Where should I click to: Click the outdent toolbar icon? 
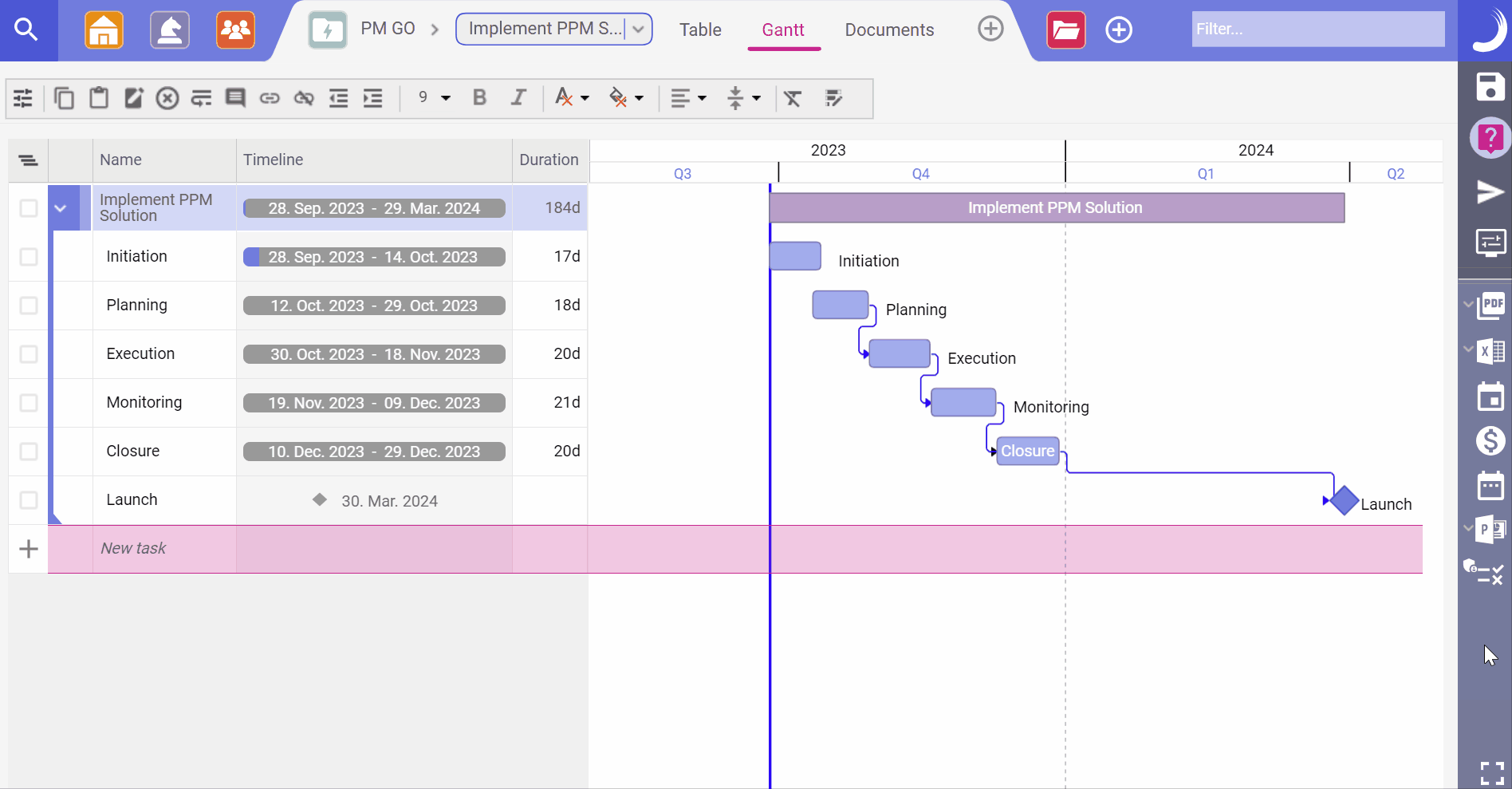point(339,98)
